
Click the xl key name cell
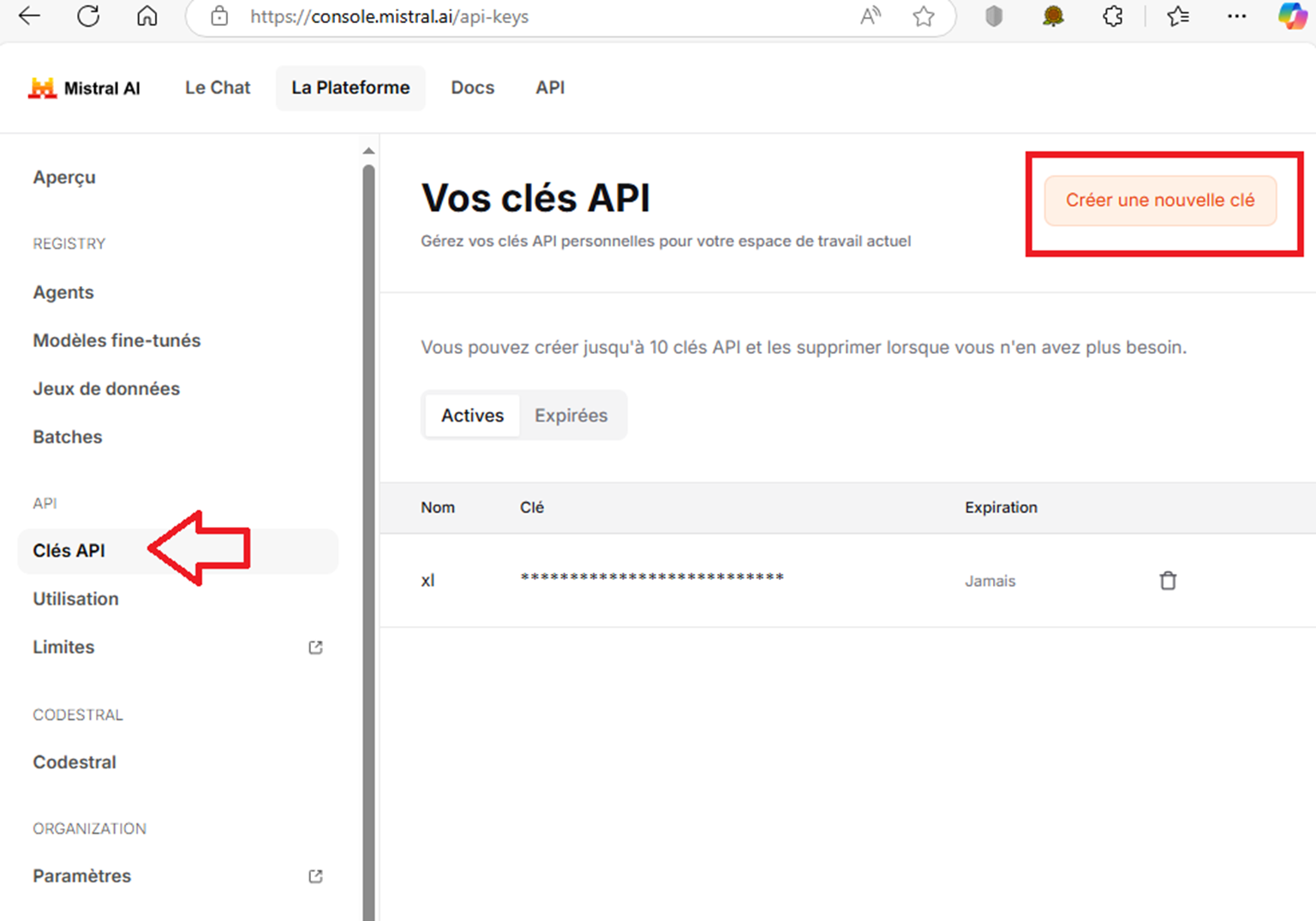428,581
